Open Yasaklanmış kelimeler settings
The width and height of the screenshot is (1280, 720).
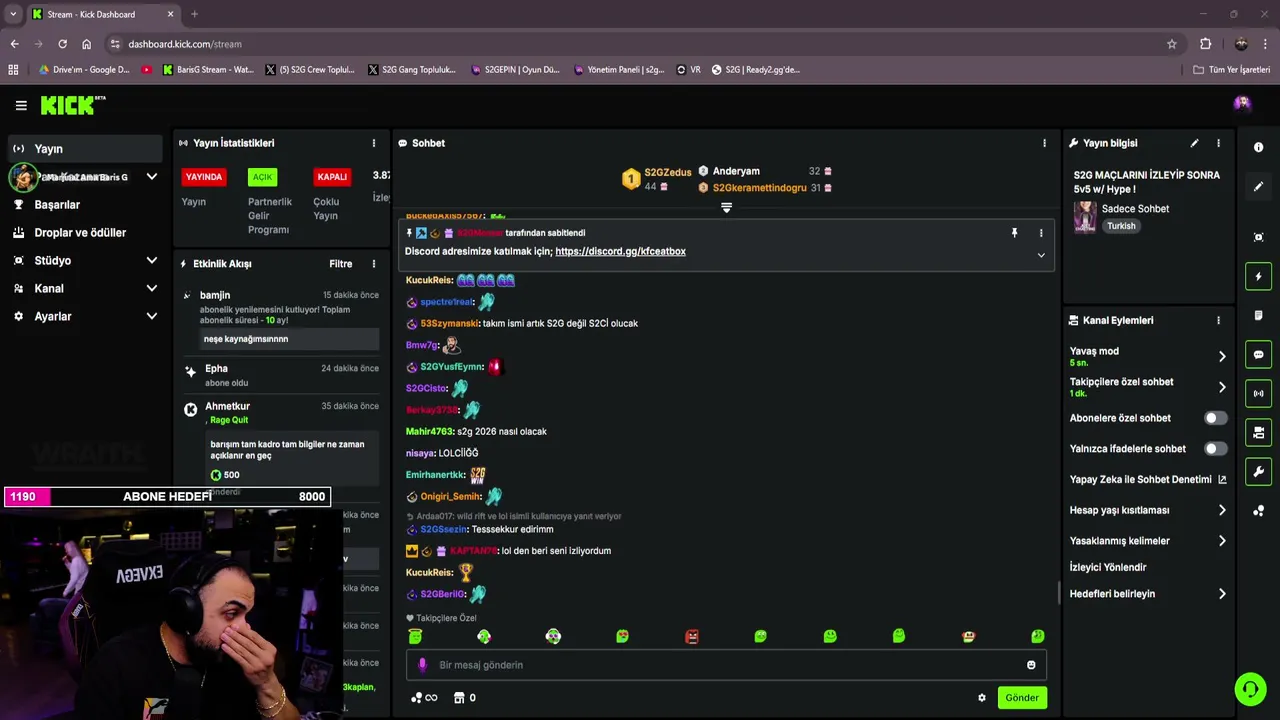pyautogui.click(x=1148, y=541)
